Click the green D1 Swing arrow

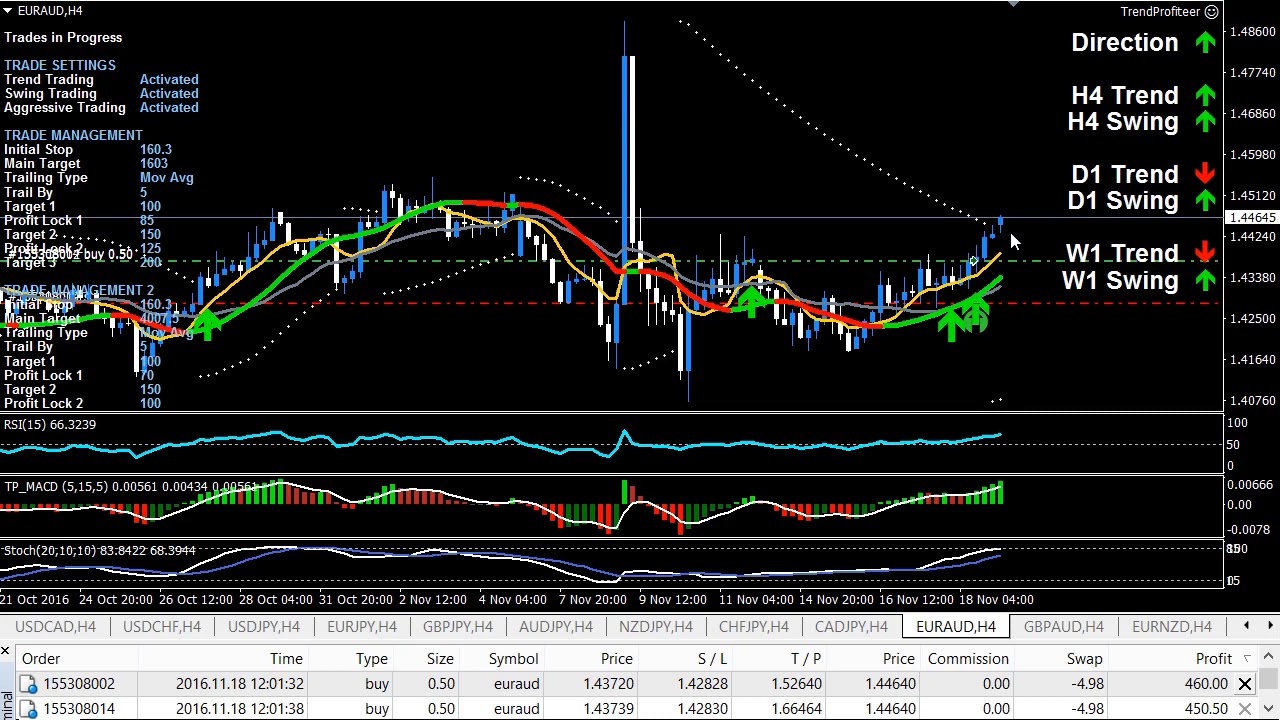click(x=1205, y=200)
